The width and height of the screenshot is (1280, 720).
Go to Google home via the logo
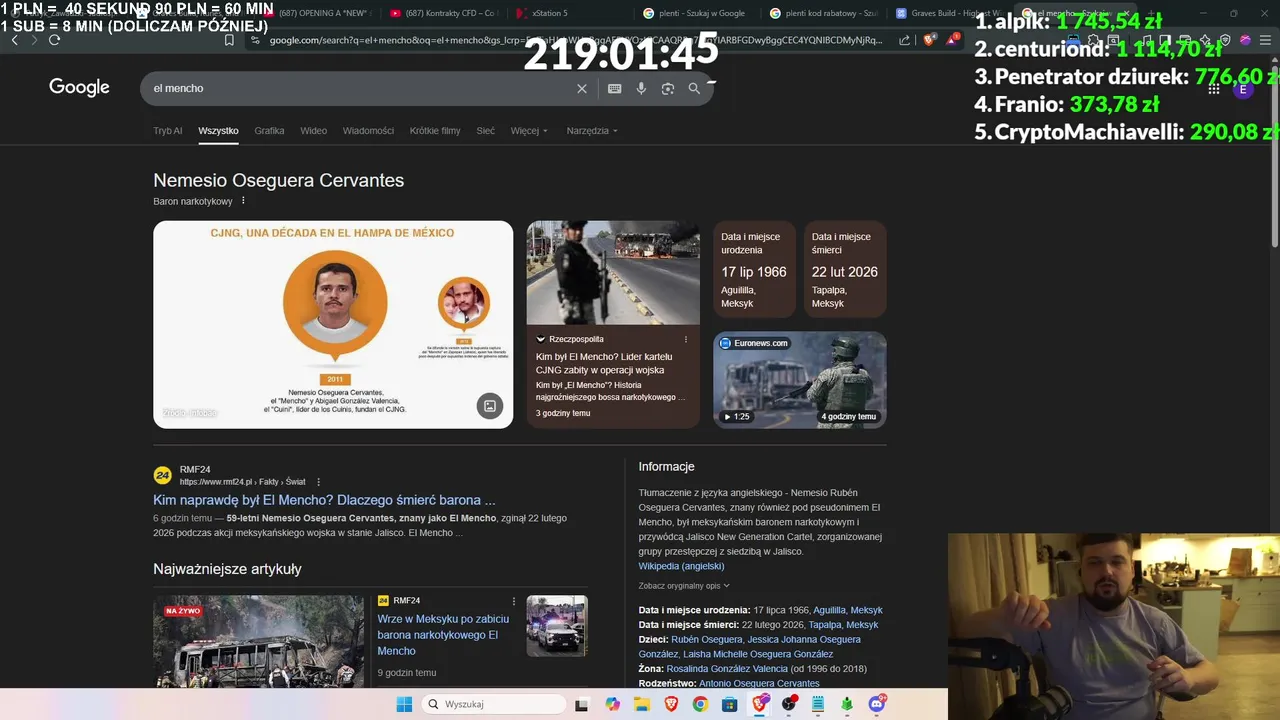coord(79,87)
